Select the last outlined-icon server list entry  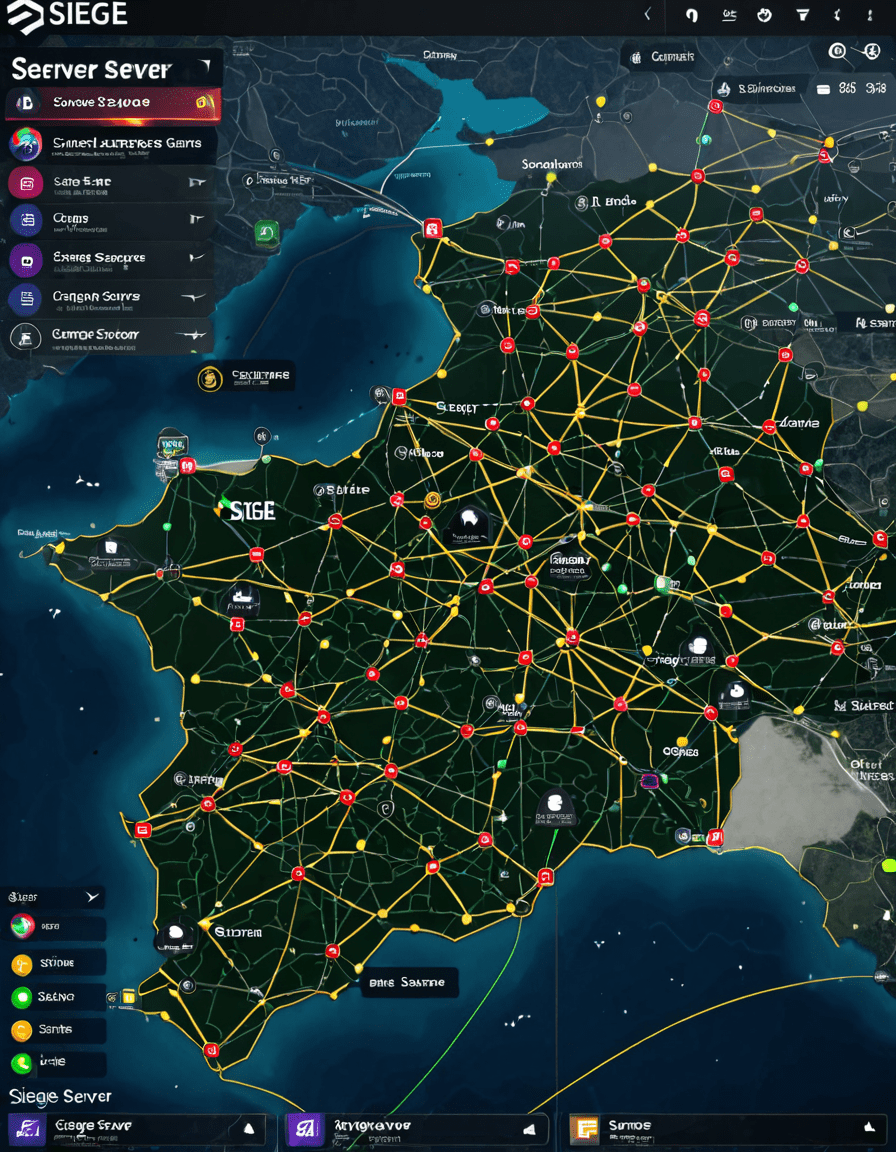click(x=109, y=336)
